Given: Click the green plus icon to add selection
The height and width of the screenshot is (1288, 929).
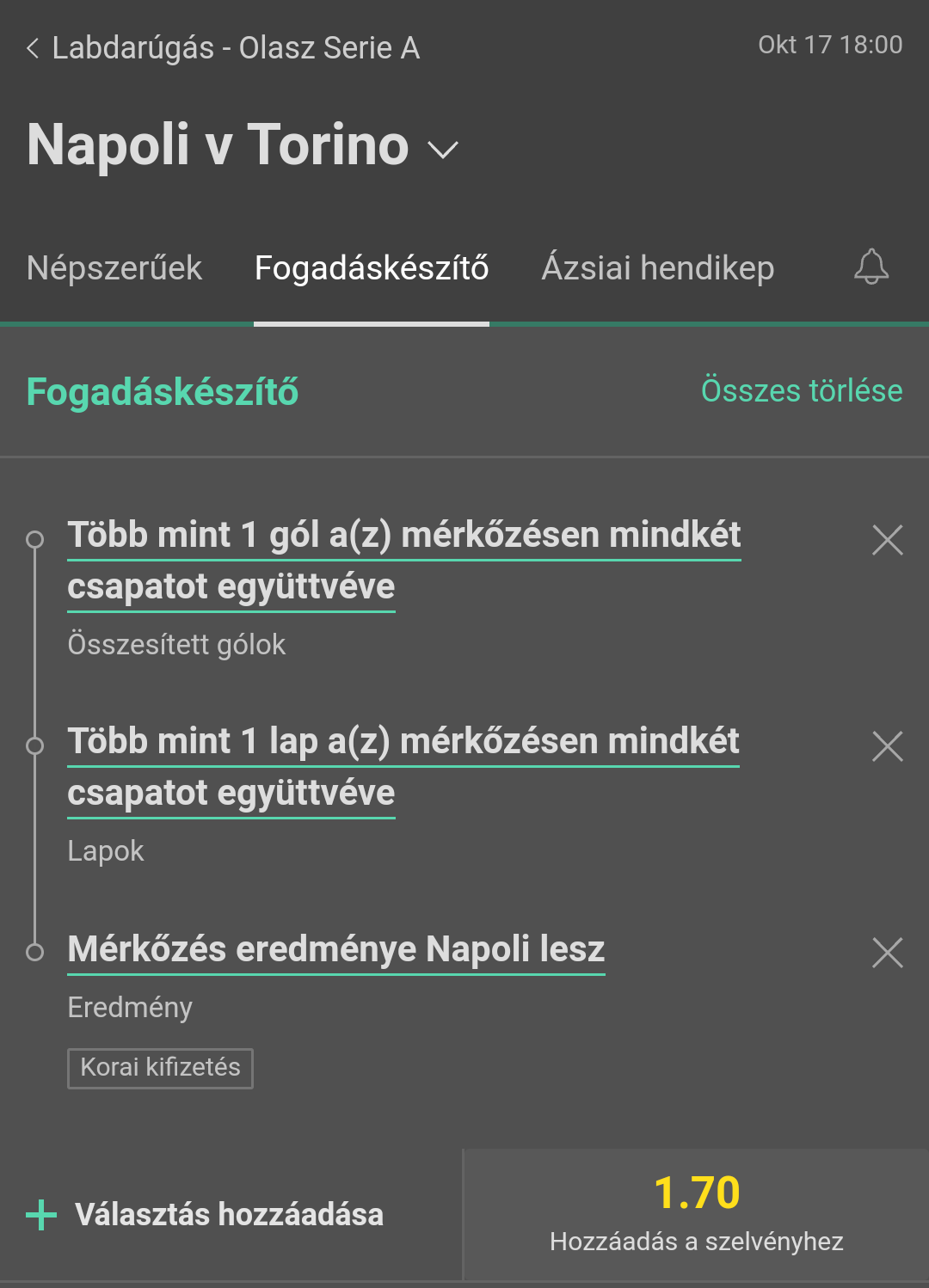Looking at the screenshot, I should (41, 1215).
